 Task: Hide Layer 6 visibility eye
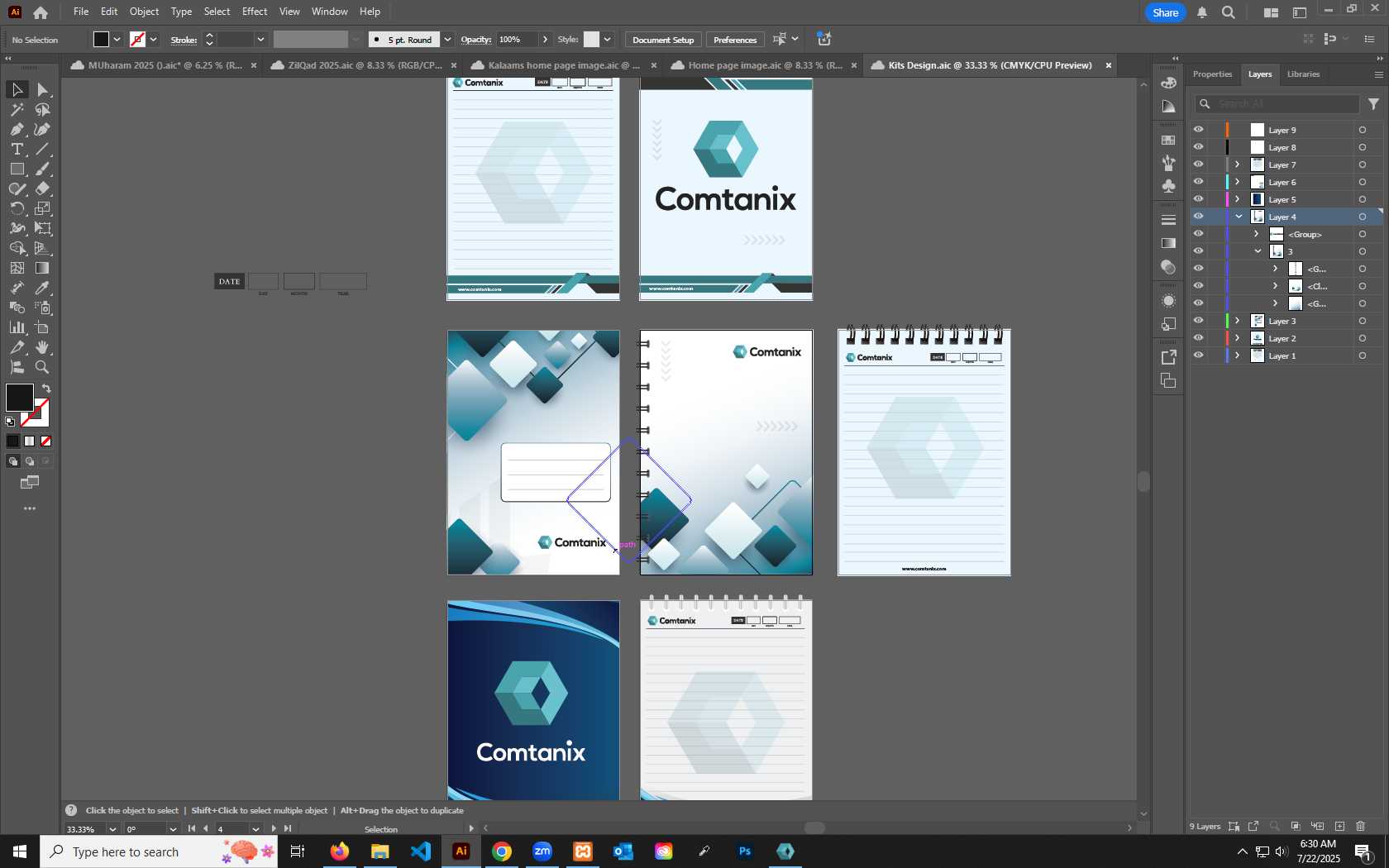(x=1198, y=182)
